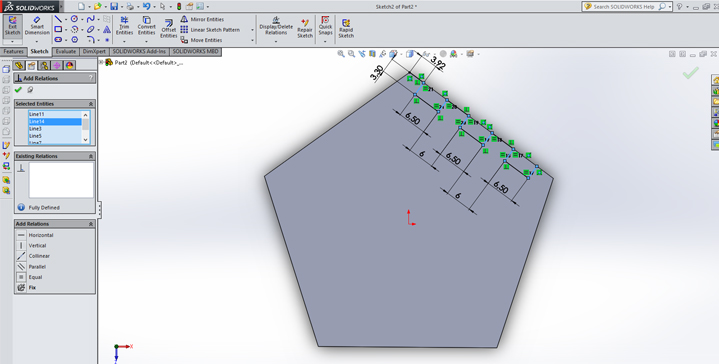Open Add Relations help question mark
The height and width of the screenshot is (364, 719).
(90, 78)
